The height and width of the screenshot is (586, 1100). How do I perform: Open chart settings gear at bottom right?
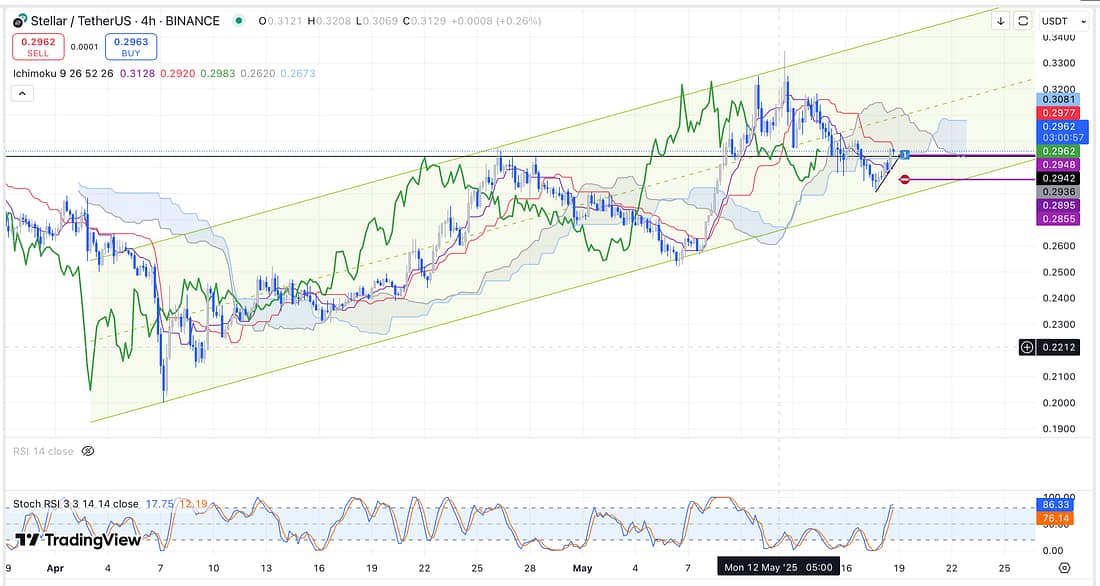1064,567
